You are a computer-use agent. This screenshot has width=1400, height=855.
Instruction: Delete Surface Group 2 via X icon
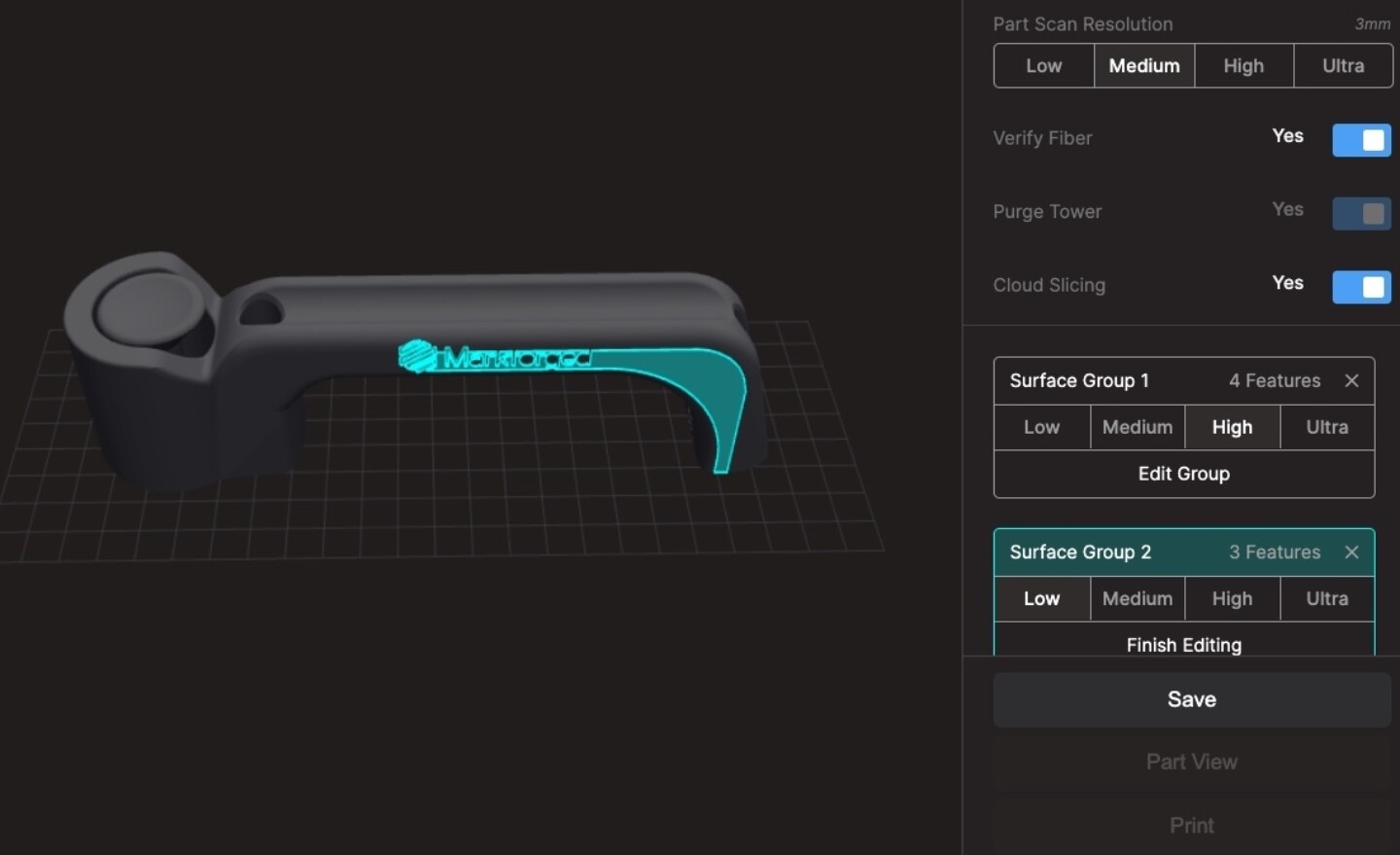tap(1351, 552)
